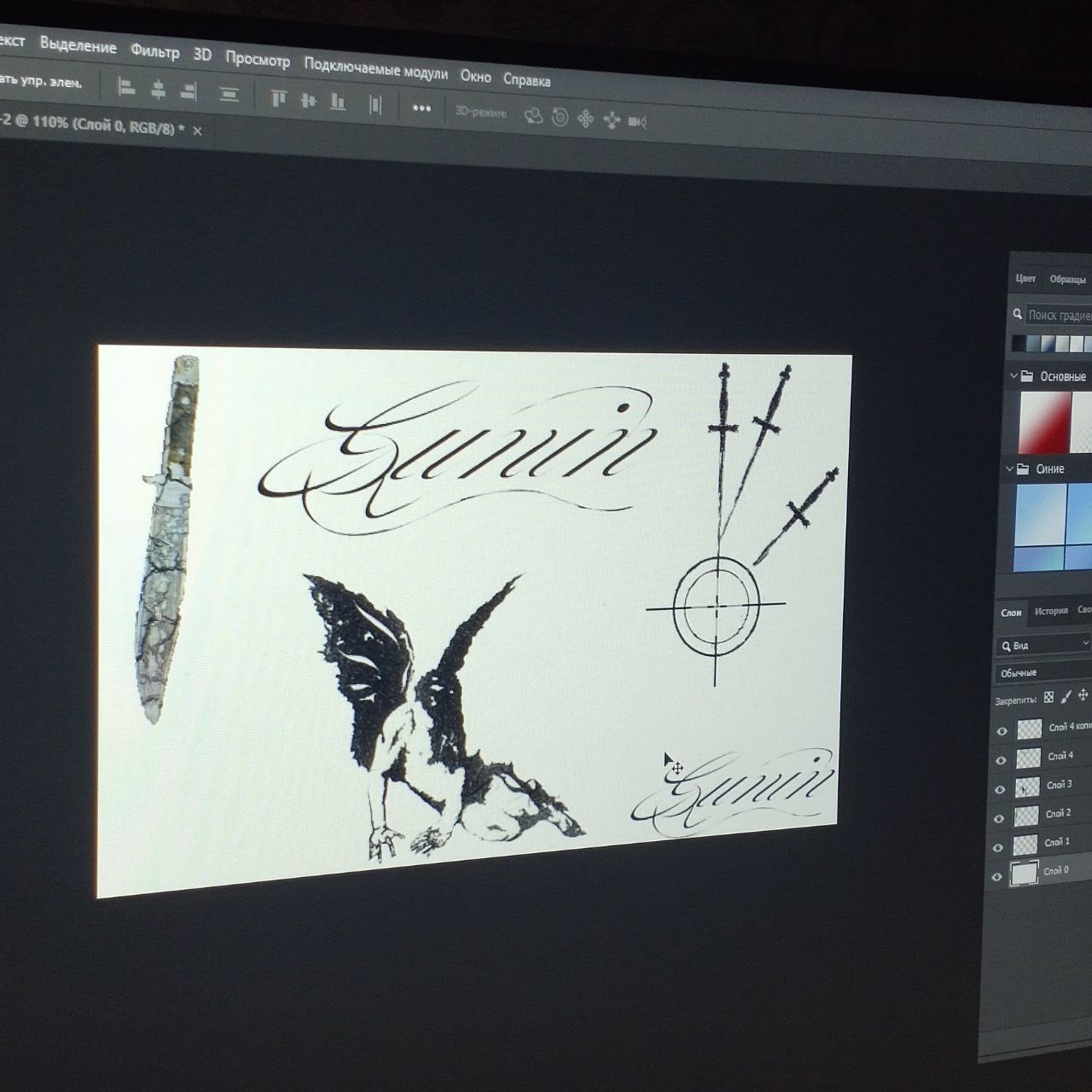Image resolution: width=1092 pixels, height=1092 pixels.
Task: Click the Слой 3 layer thumbnail
Action: (x=1027, y=787)
